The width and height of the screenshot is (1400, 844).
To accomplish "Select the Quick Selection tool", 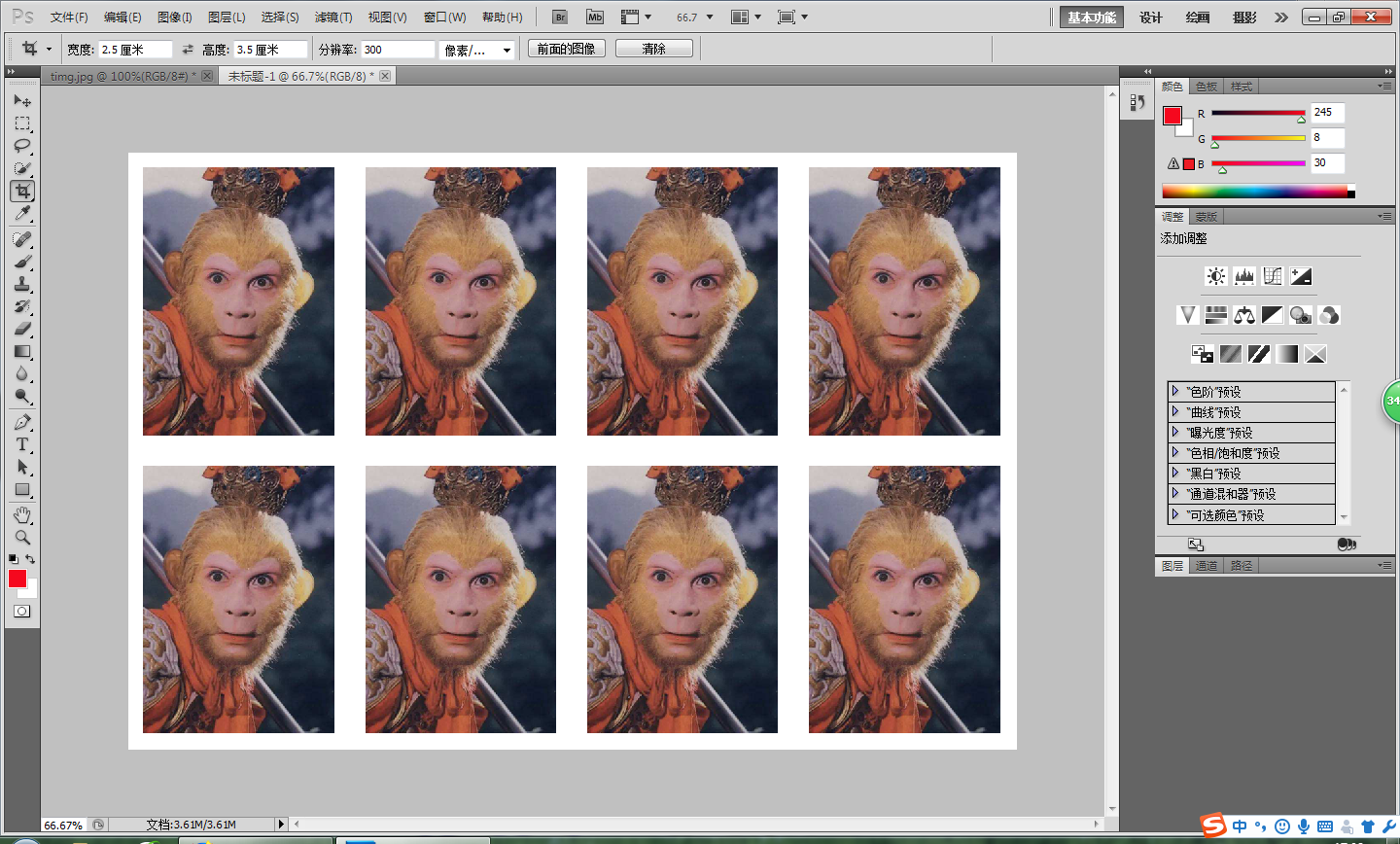I will click(22, 168).
